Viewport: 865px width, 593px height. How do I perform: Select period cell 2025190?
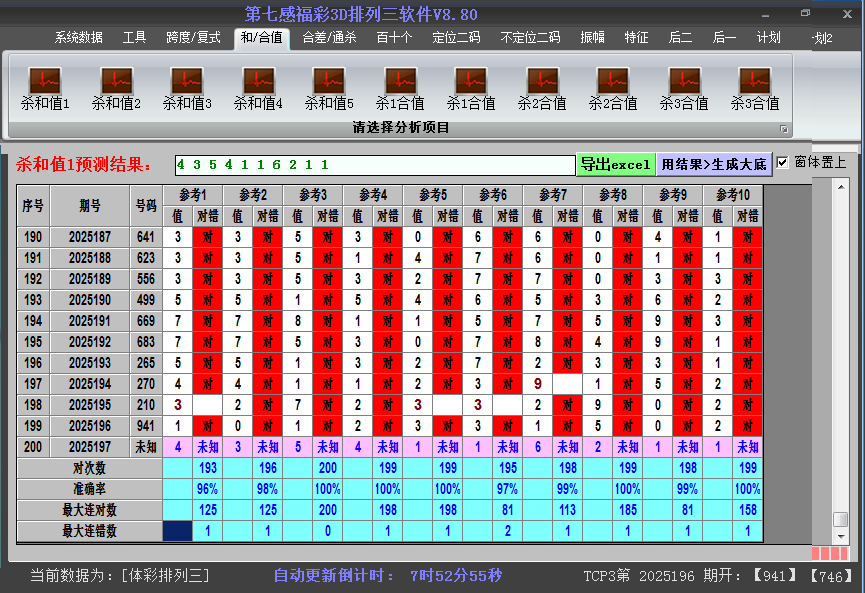90,300
